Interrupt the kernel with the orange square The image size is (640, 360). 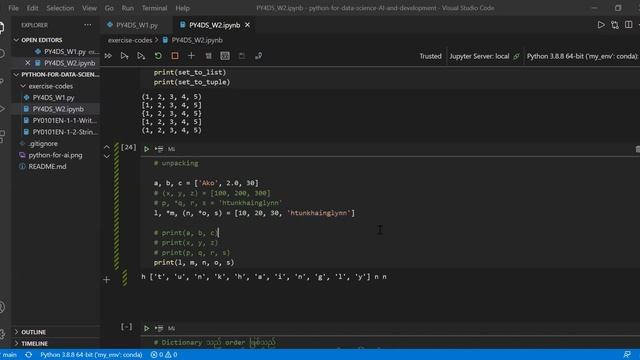175,56
